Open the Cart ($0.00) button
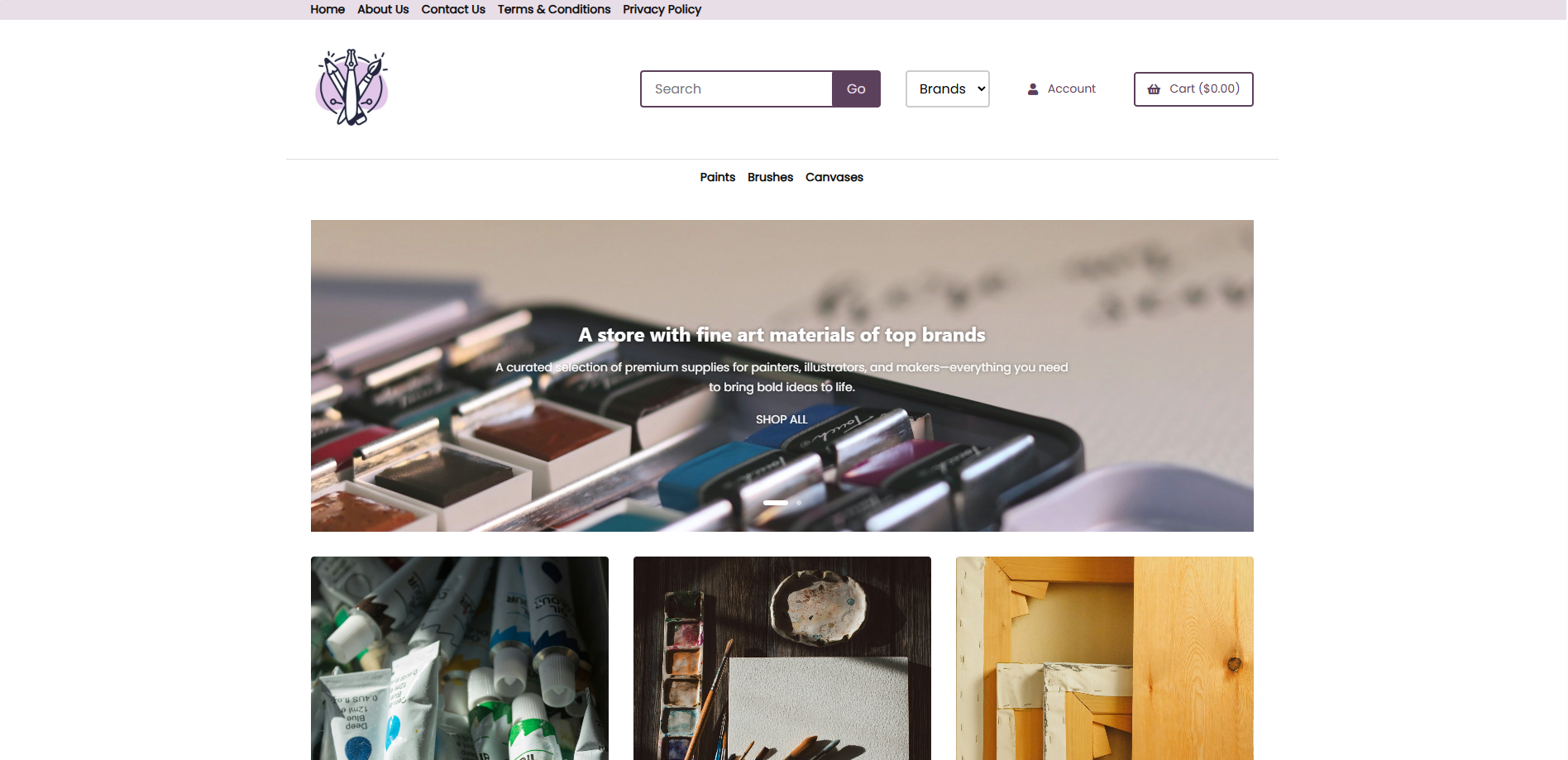 (1193, 88)
